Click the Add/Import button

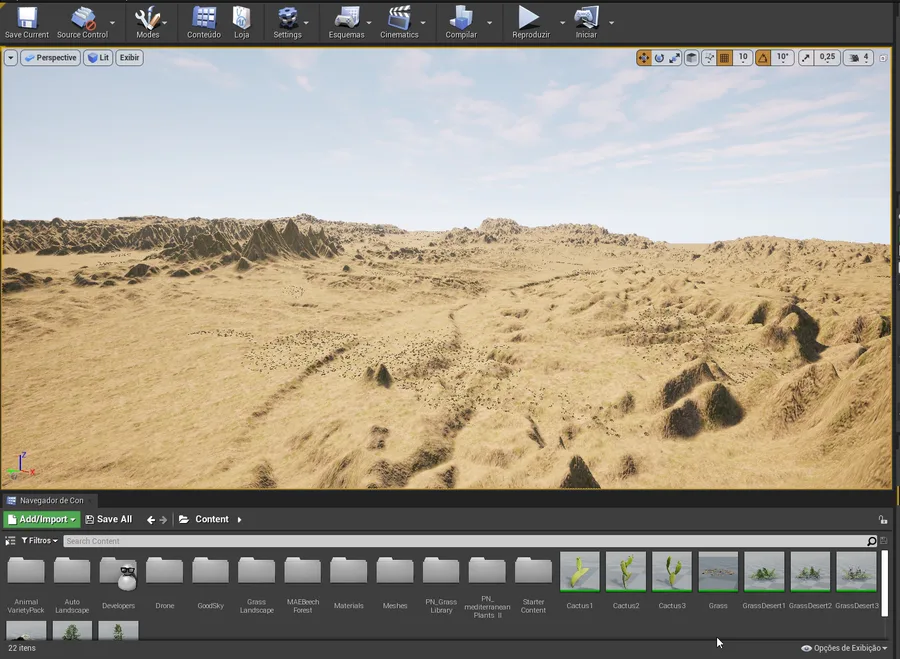41,520
